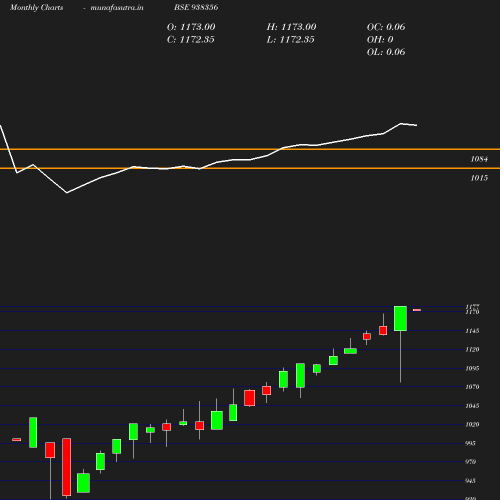Image resolution: width=500 pixels, height=500 pixels.
Task: Click the open value "O: 1173.00"
Action: coord(191,27)
